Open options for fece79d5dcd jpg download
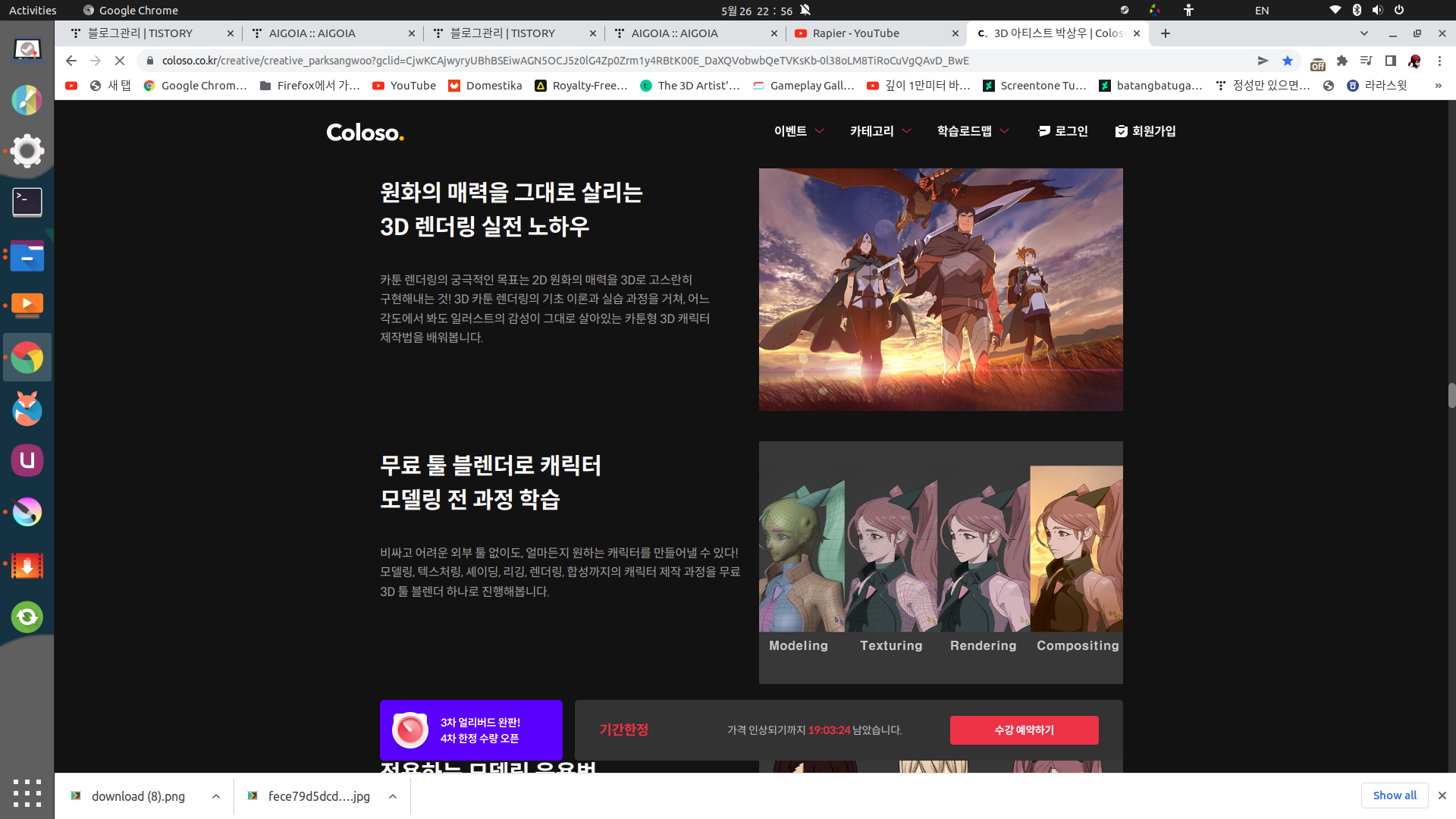Screen dimensions: 1456x819 (393, 796)
